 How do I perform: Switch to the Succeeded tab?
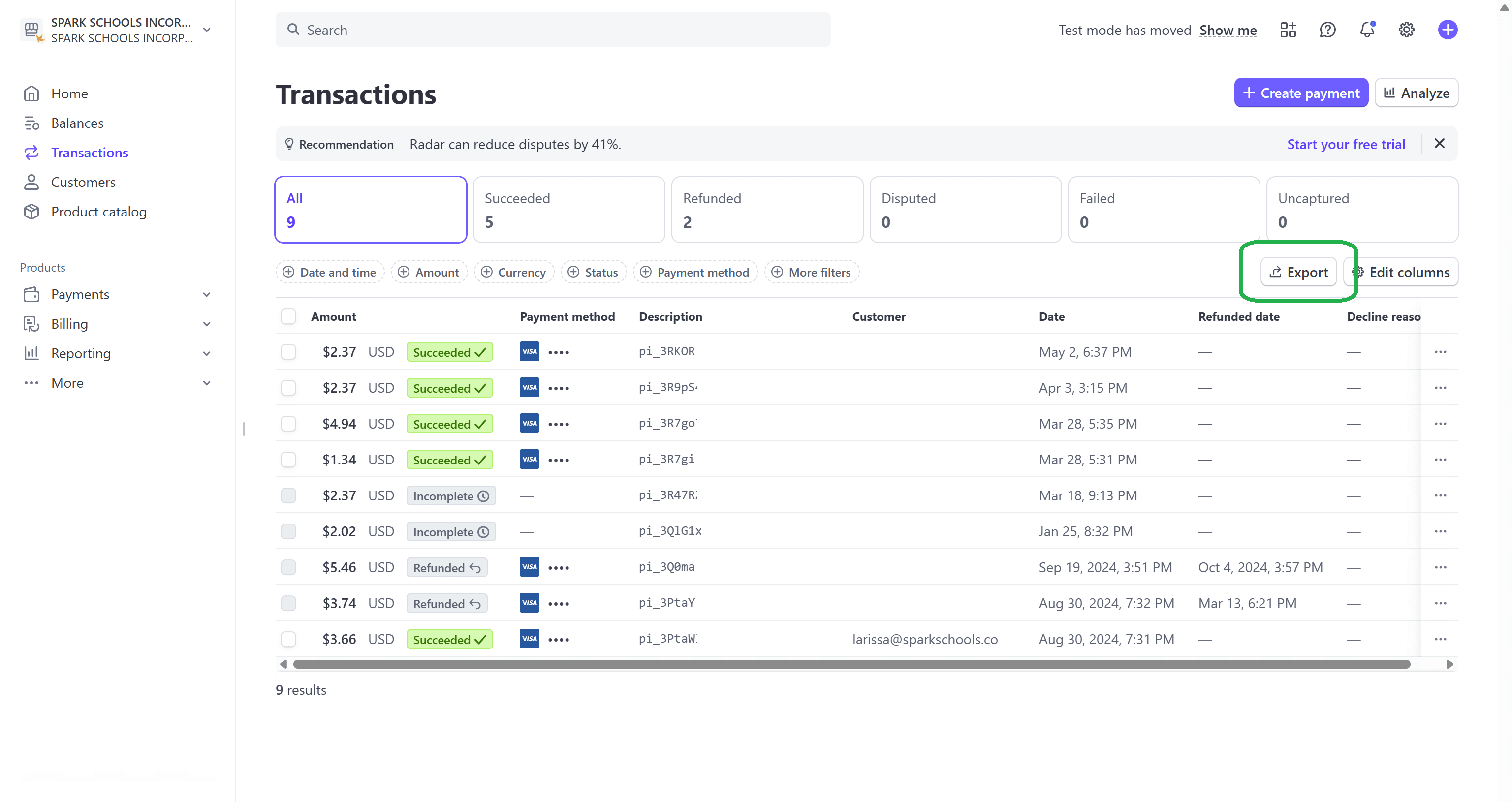point(568,210)
